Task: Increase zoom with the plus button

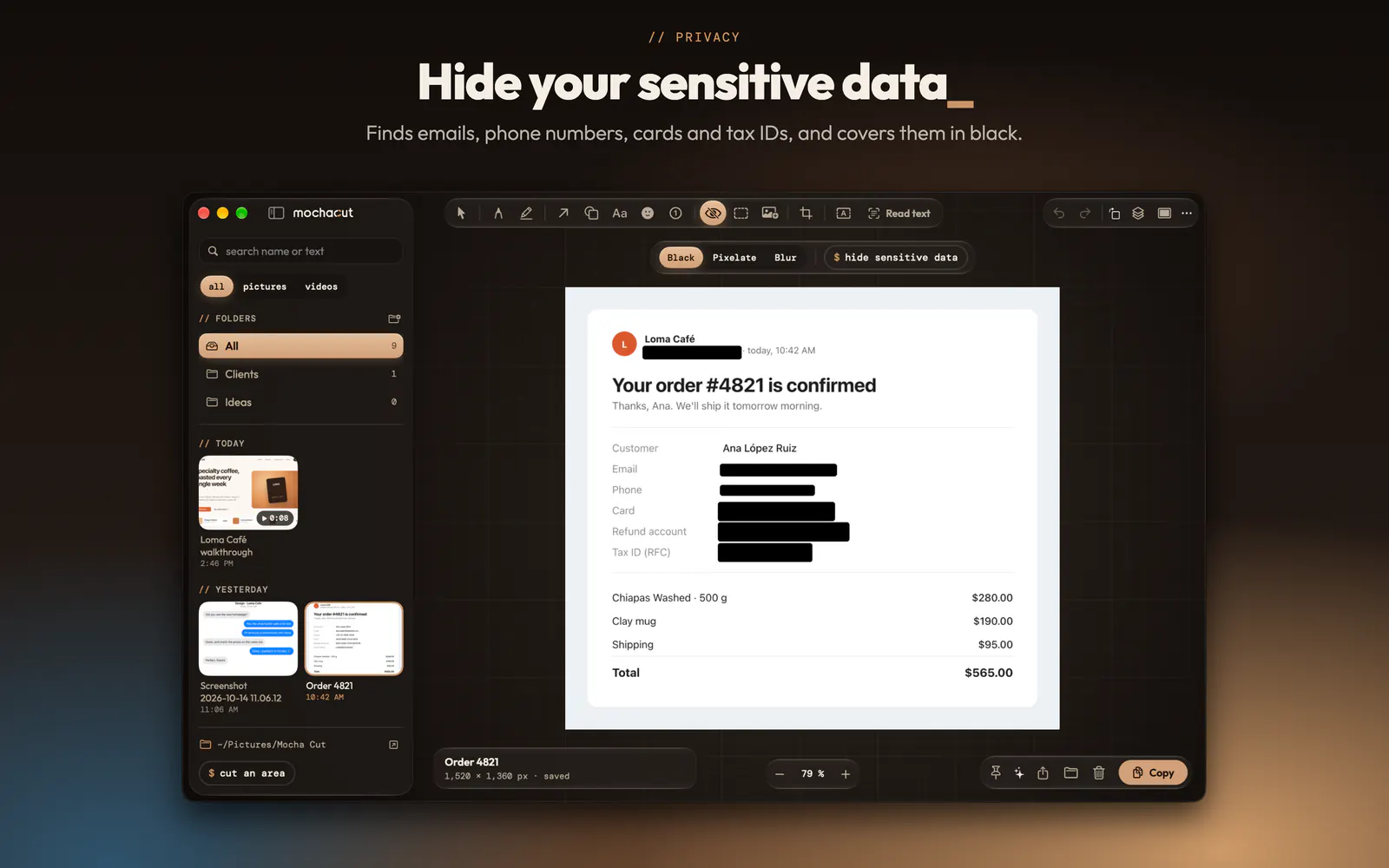Action: point(846,774)
